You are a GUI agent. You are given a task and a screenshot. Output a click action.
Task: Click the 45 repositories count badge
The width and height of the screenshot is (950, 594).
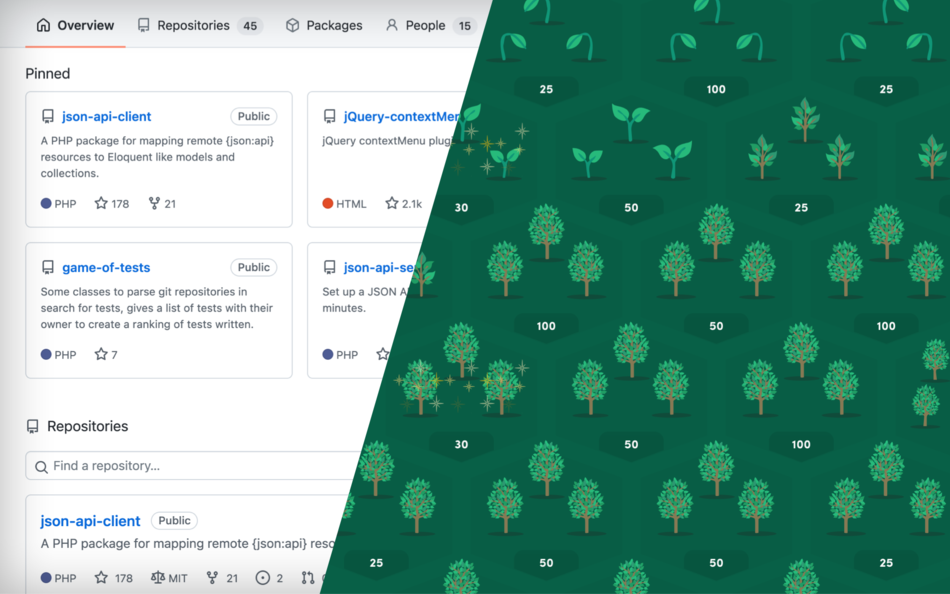[x=250, y=25]
